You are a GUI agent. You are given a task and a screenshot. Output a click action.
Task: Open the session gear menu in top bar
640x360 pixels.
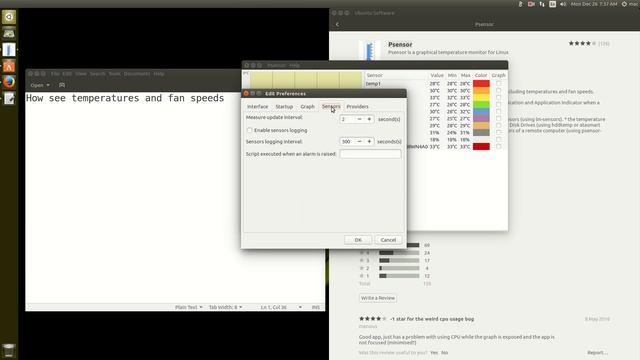click(x=624, y=4)
